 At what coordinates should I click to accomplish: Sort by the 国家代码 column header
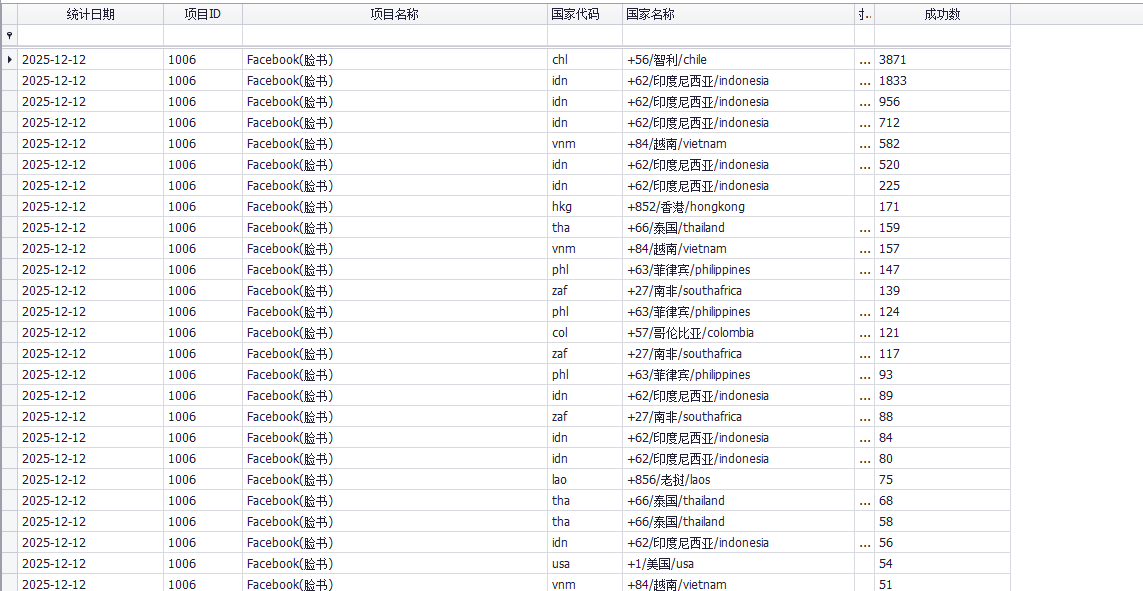coord(585,14)
